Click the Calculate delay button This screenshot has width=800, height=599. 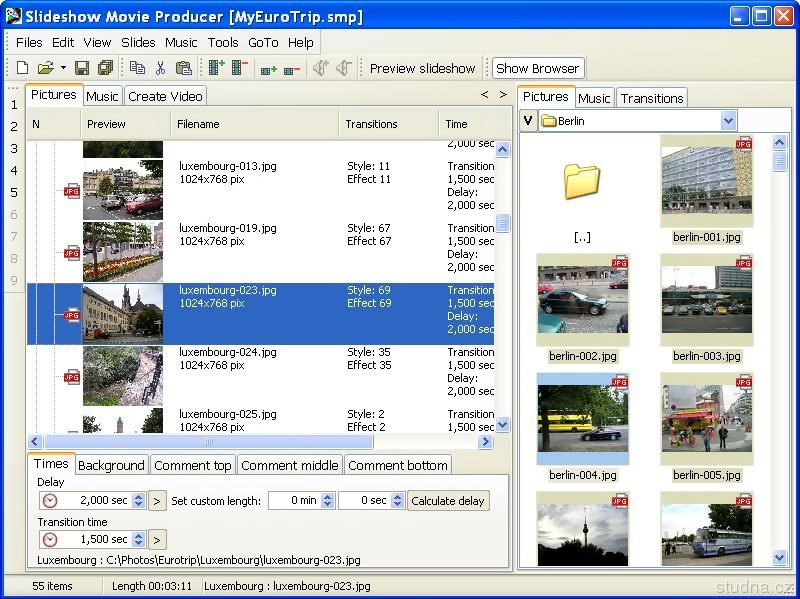pyautogui.click(x=448, y=500)
